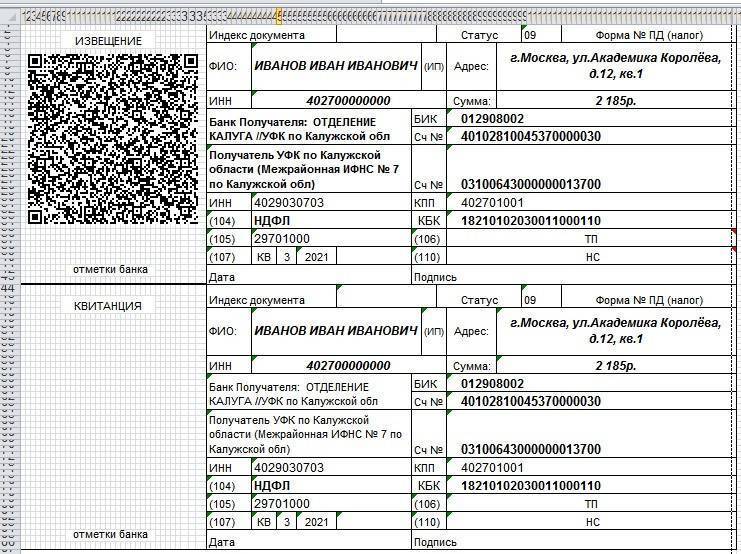Select address cell in upper notice

click(x=614, y=67)
